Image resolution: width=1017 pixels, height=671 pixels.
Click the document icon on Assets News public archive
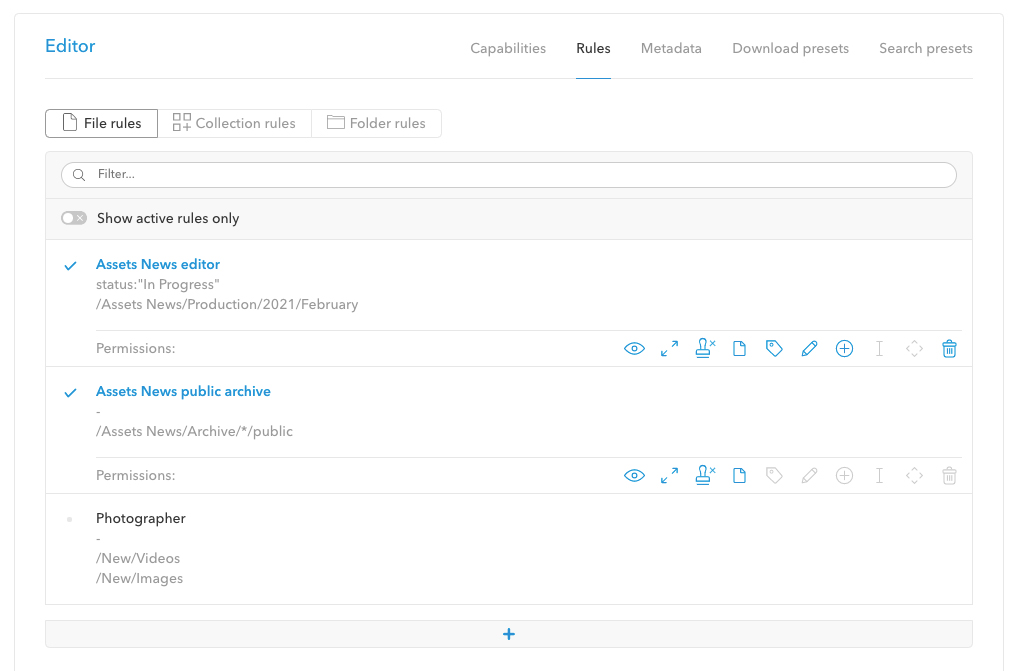739,475
